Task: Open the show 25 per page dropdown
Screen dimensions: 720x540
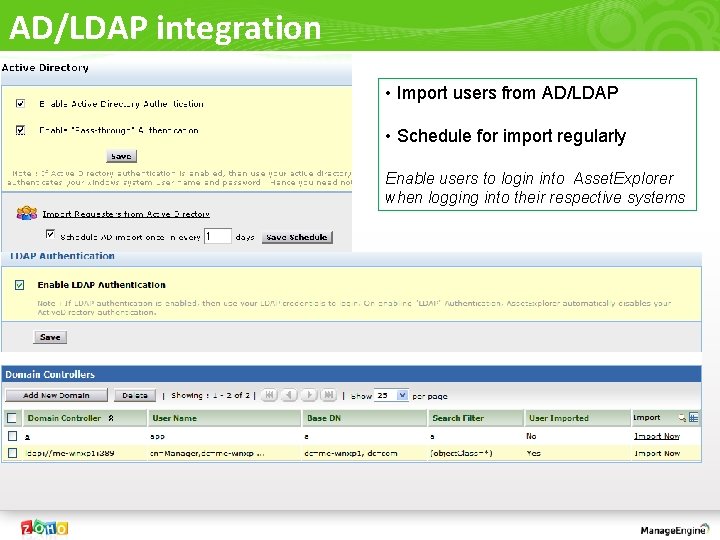Action: point(391,395)
